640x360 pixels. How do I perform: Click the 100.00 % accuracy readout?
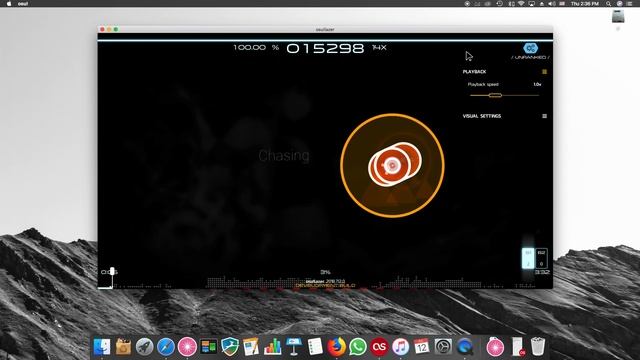[x=256, y=48]
